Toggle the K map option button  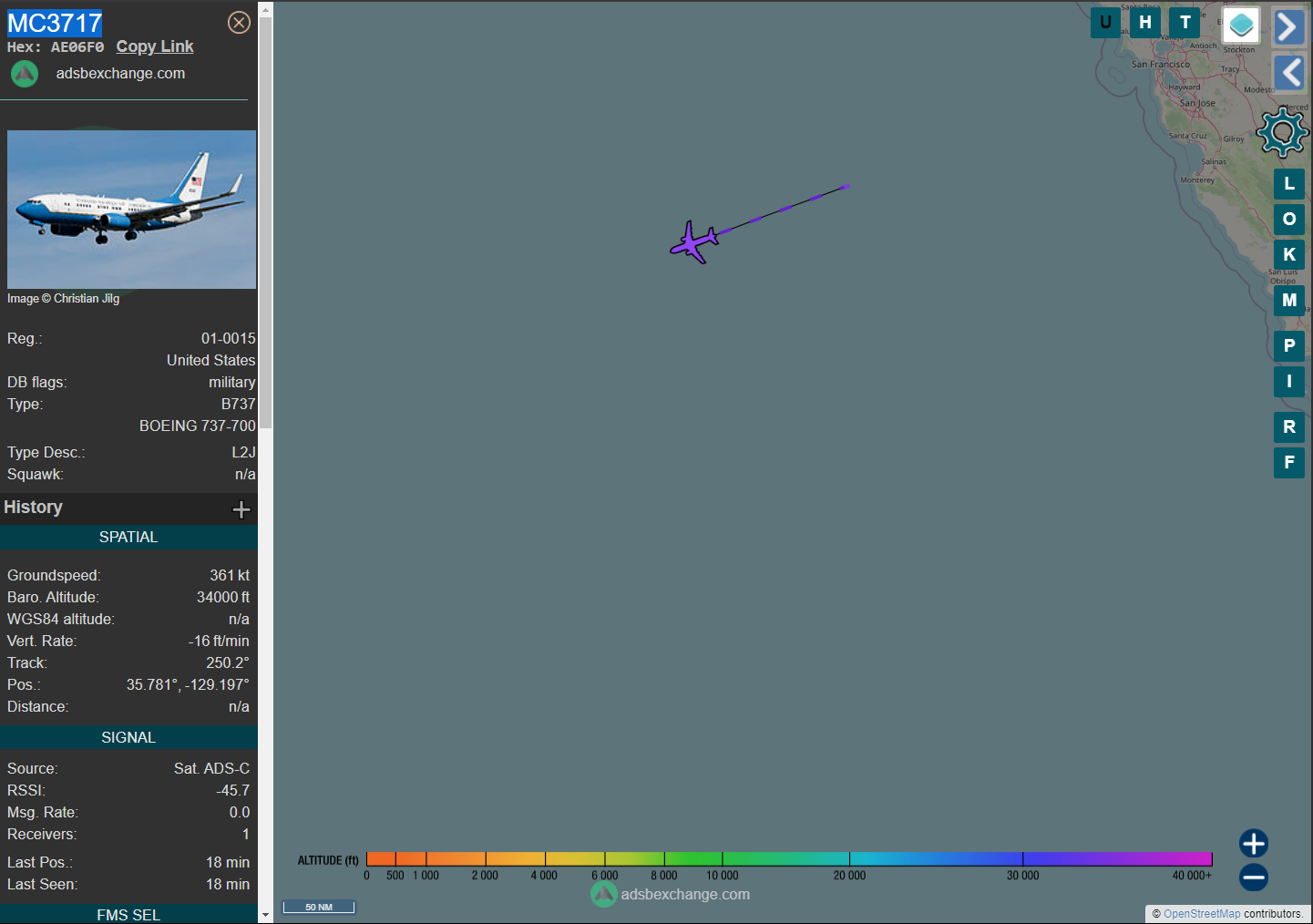tap(1289, 255)
